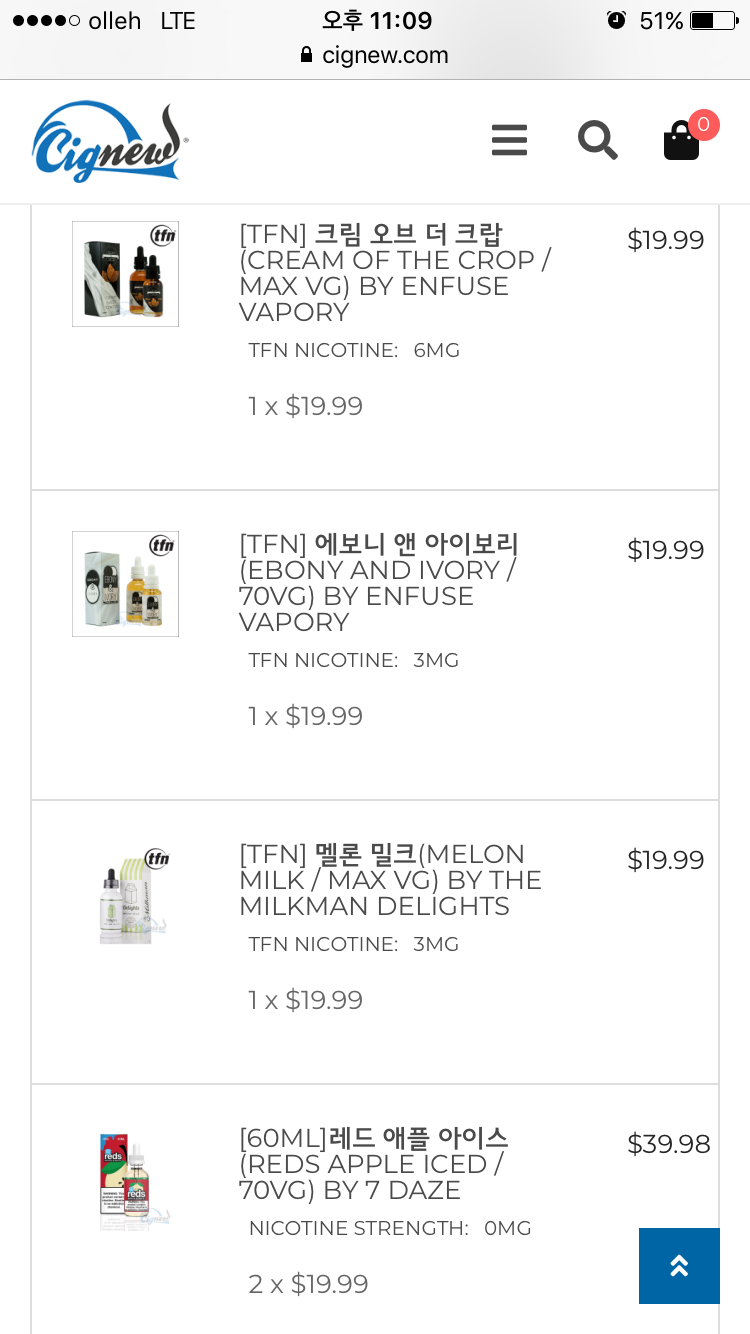750x1334 pixels.
Task: Open the shopping bag cart
Action: (x=682, y=142)
